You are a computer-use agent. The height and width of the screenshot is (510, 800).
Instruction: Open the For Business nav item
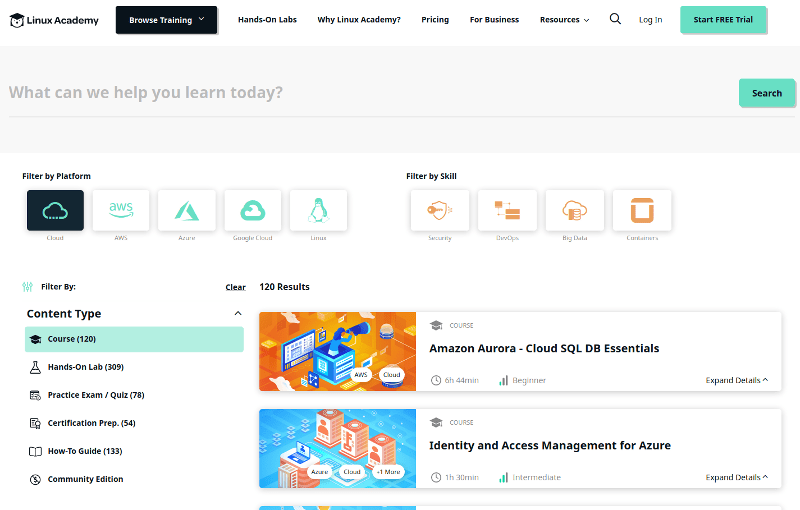click(x=494, y=20)
